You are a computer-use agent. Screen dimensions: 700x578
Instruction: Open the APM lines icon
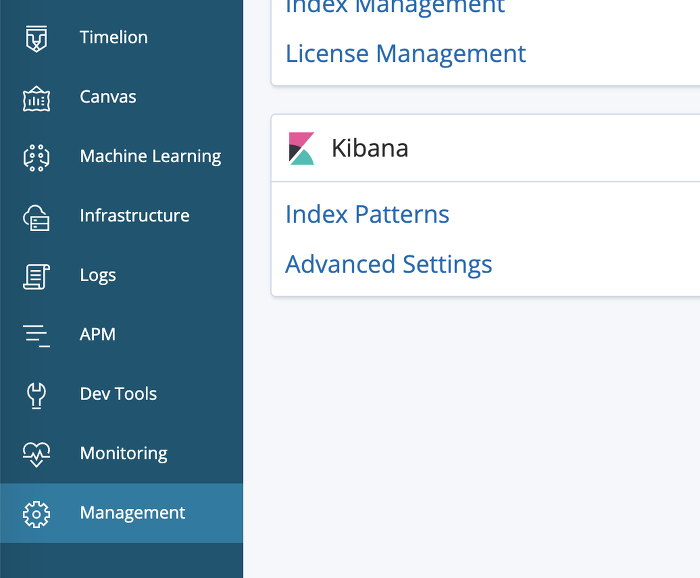coord(36,336)
